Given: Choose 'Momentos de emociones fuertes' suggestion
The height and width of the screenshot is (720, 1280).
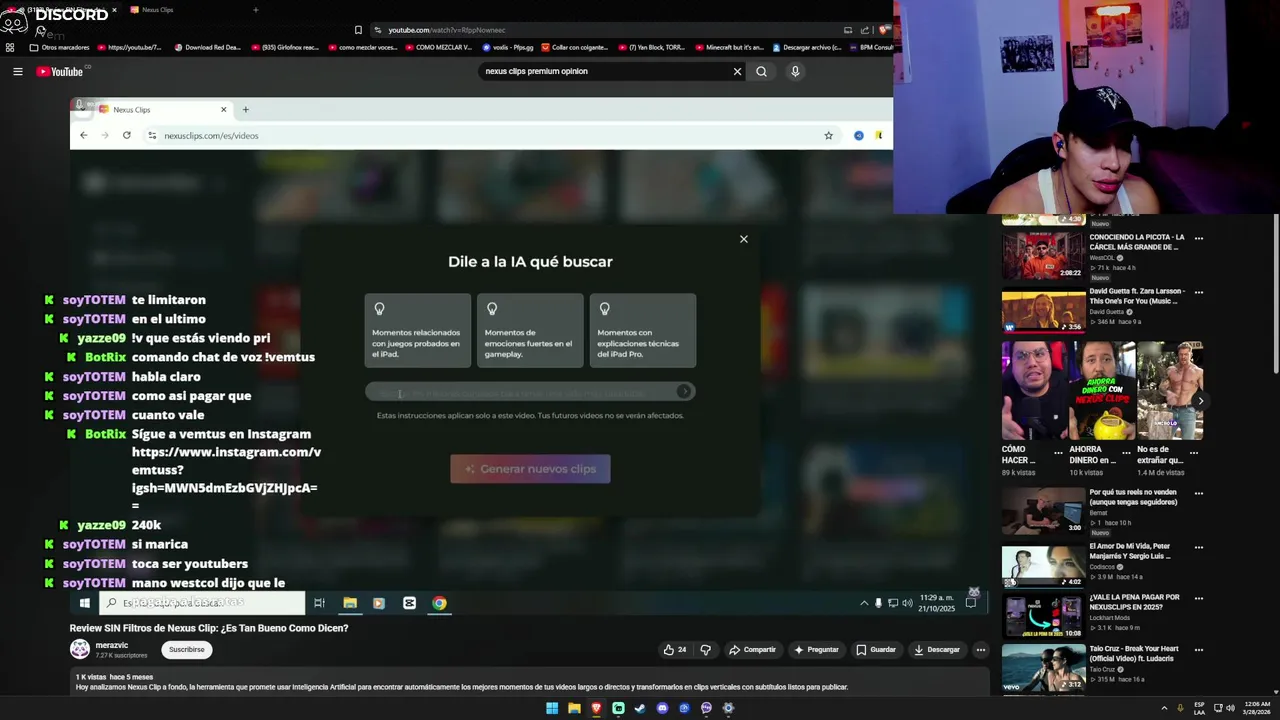Looking at the screenshot, I should pyautogui.click(x=530, y=330).
